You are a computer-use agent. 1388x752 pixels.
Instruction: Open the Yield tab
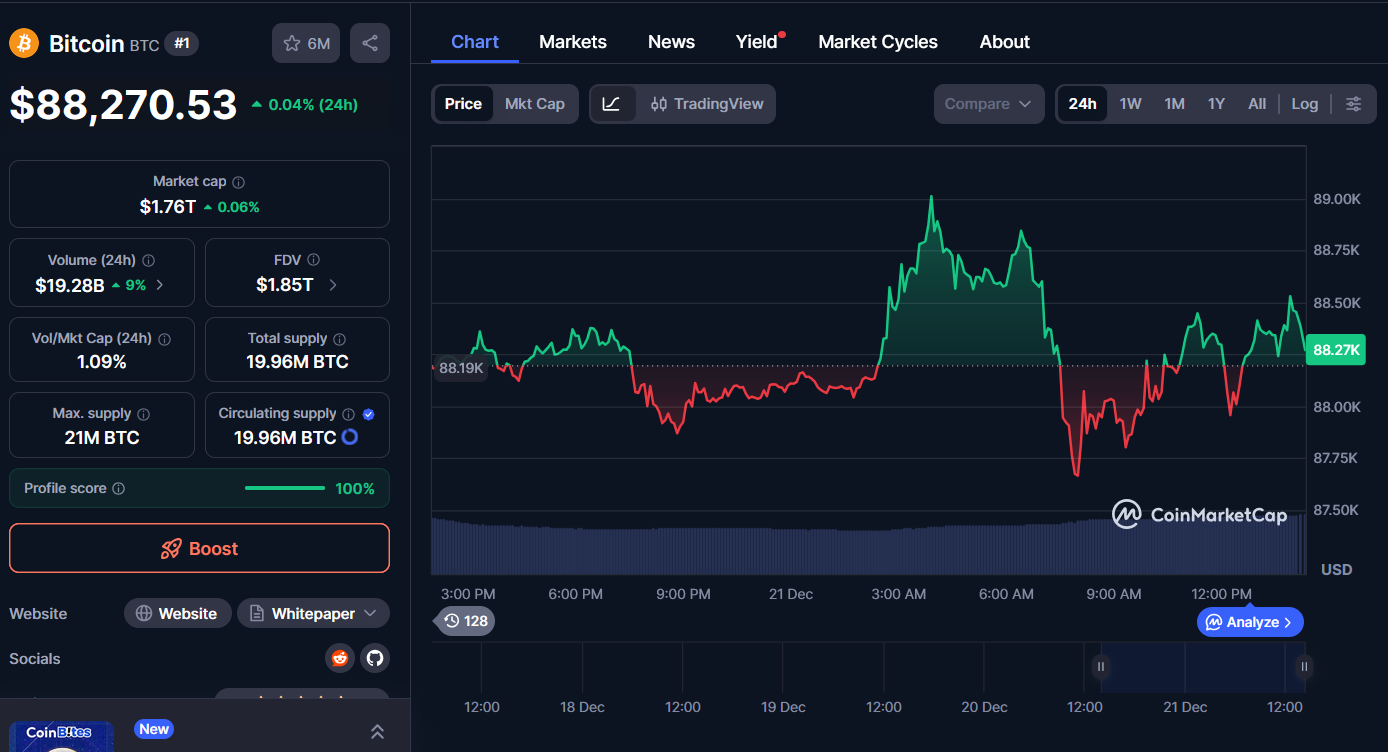pyautogui.click(x=757, y=42)
